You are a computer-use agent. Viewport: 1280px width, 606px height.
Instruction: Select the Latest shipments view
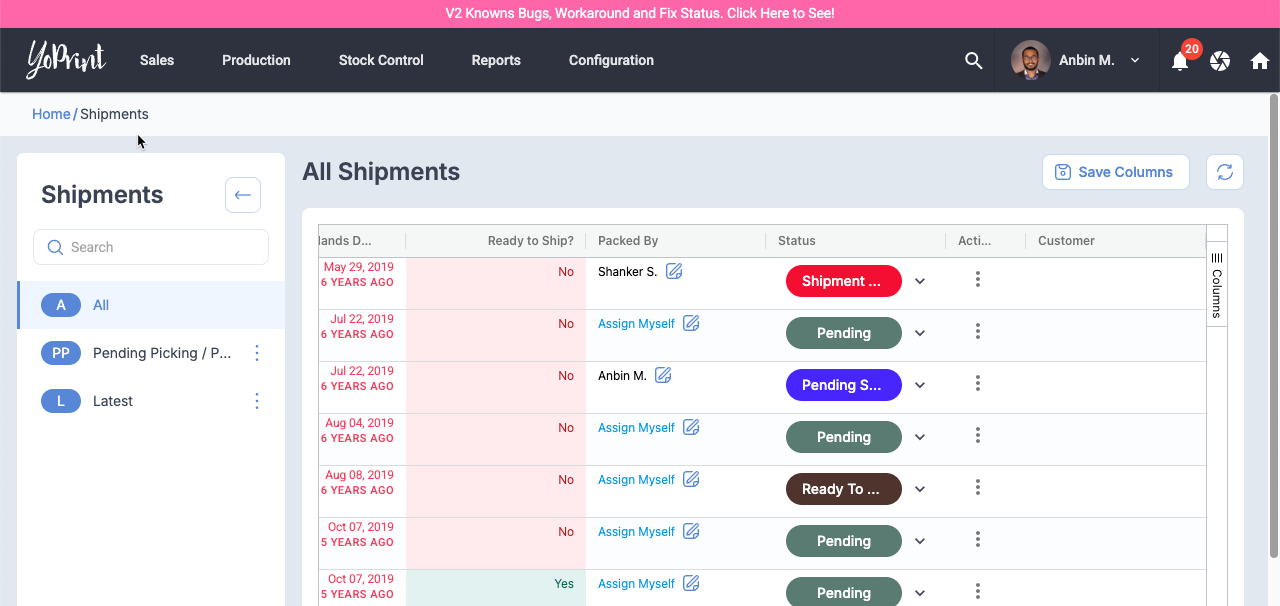coord(113,401)
